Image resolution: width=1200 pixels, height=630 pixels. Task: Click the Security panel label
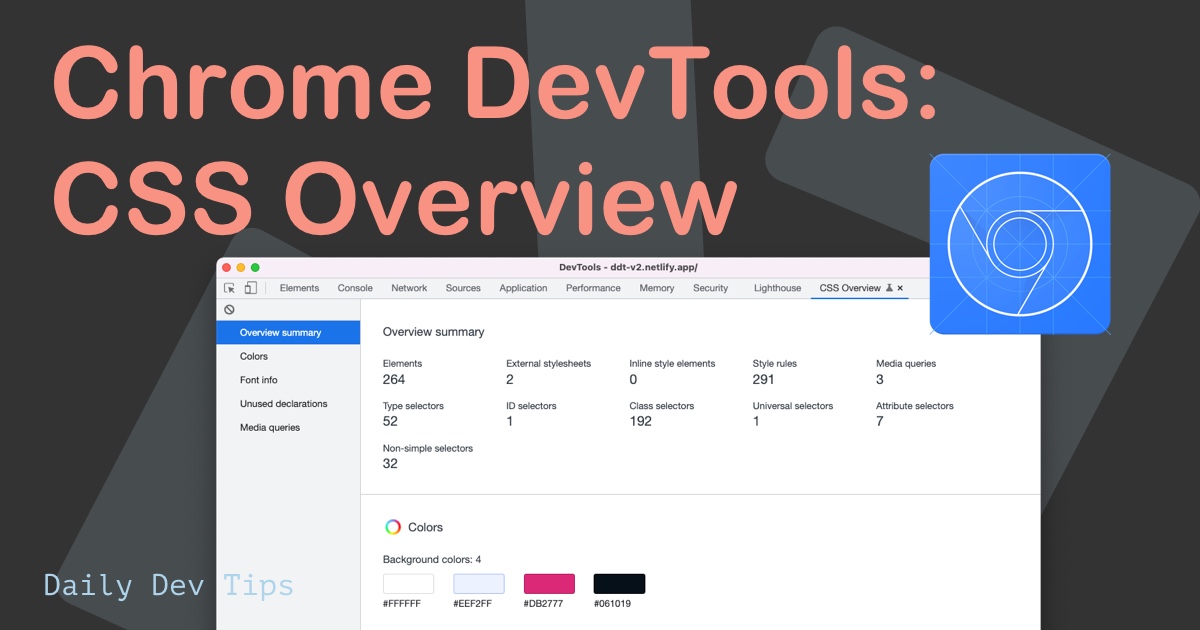click(x=710, y=288)
